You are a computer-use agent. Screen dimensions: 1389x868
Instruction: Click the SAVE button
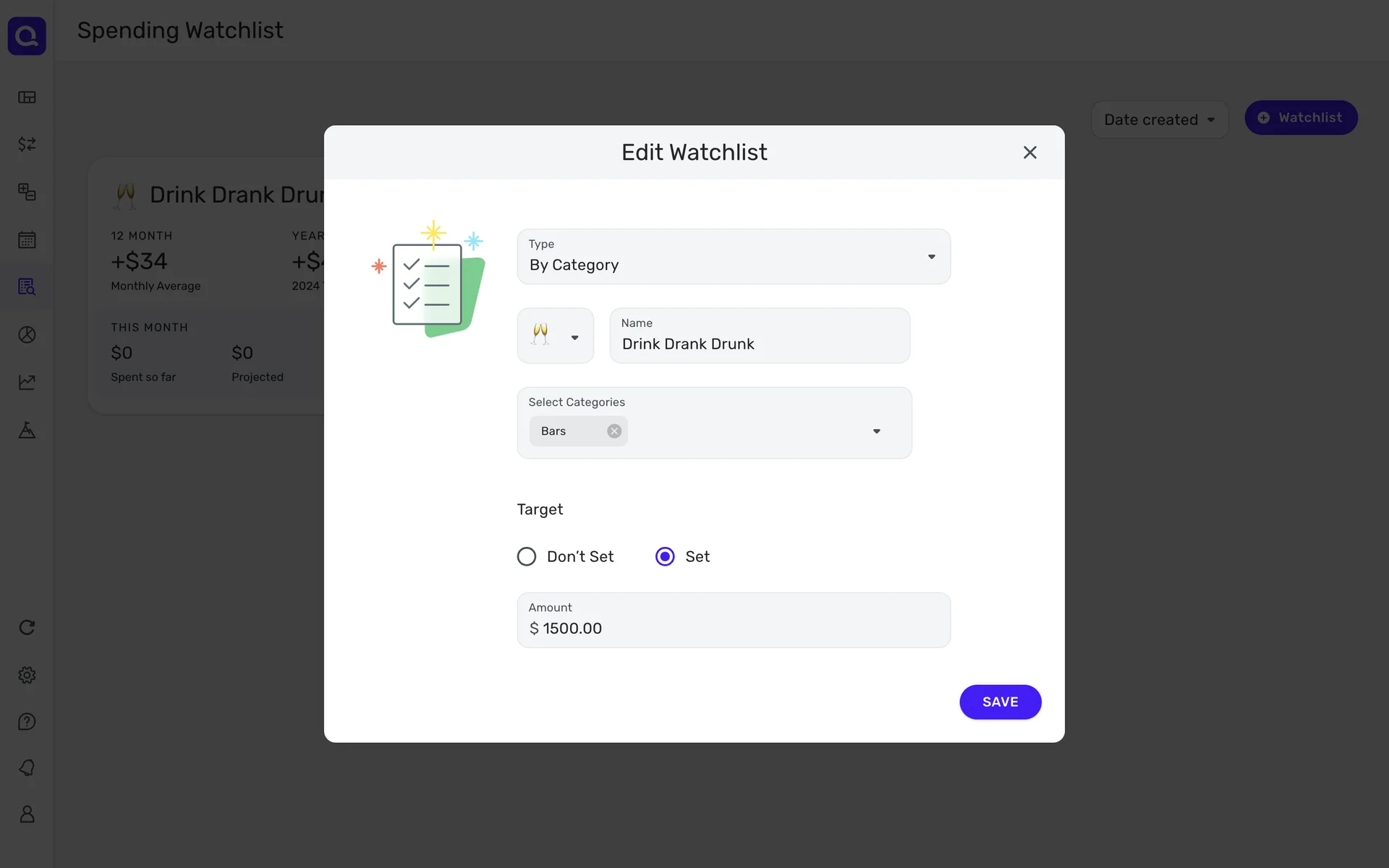1000,702
